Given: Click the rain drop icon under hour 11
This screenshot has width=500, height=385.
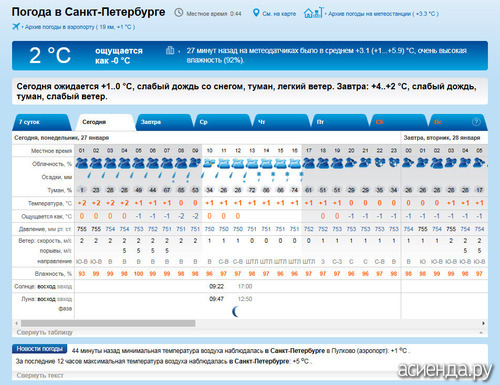Looking at the screenshot, I should [x=217, y=175].
